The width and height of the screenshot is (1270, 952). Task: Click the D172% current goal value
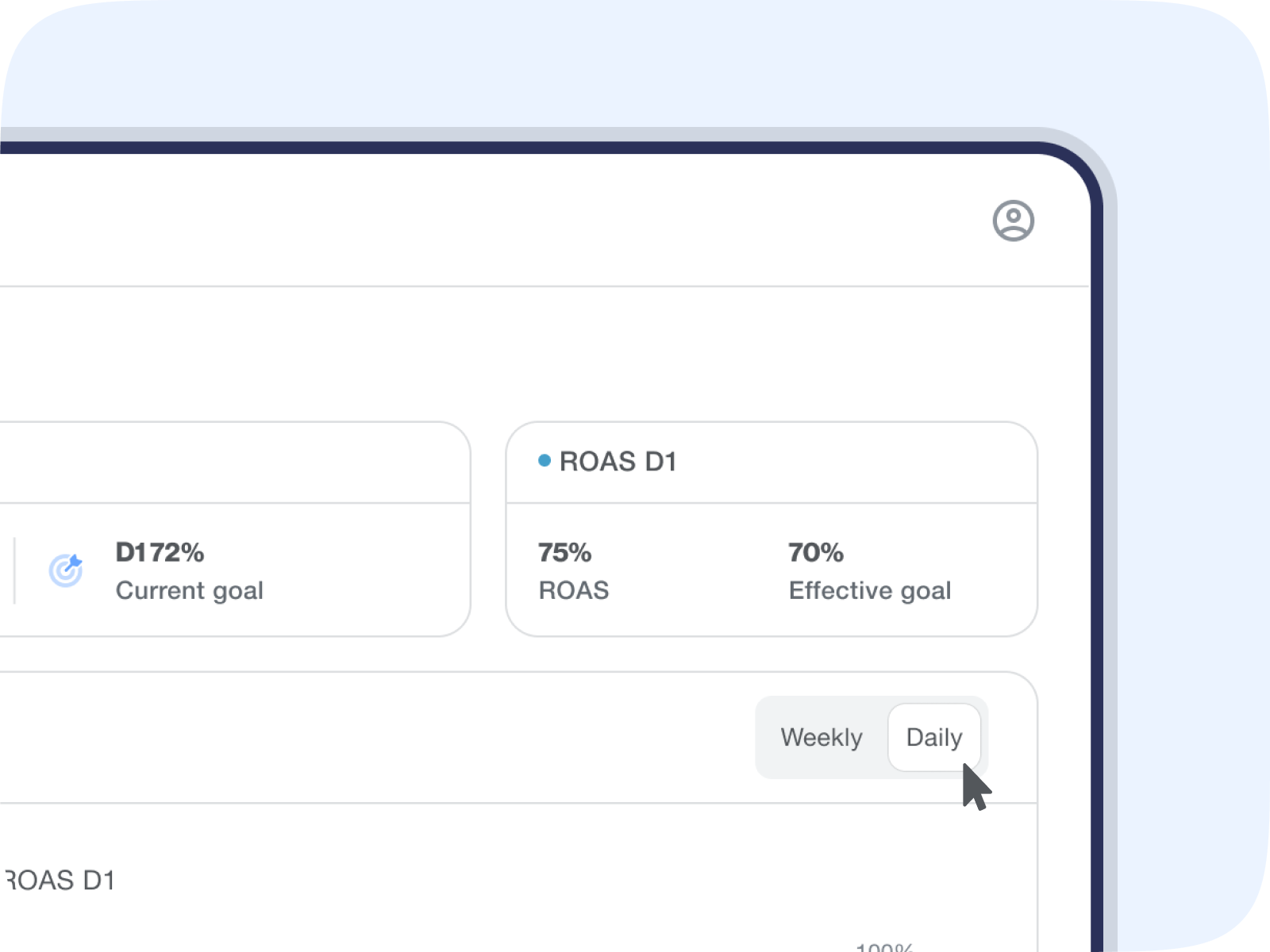pyautogui.click(x=160, y=552)
